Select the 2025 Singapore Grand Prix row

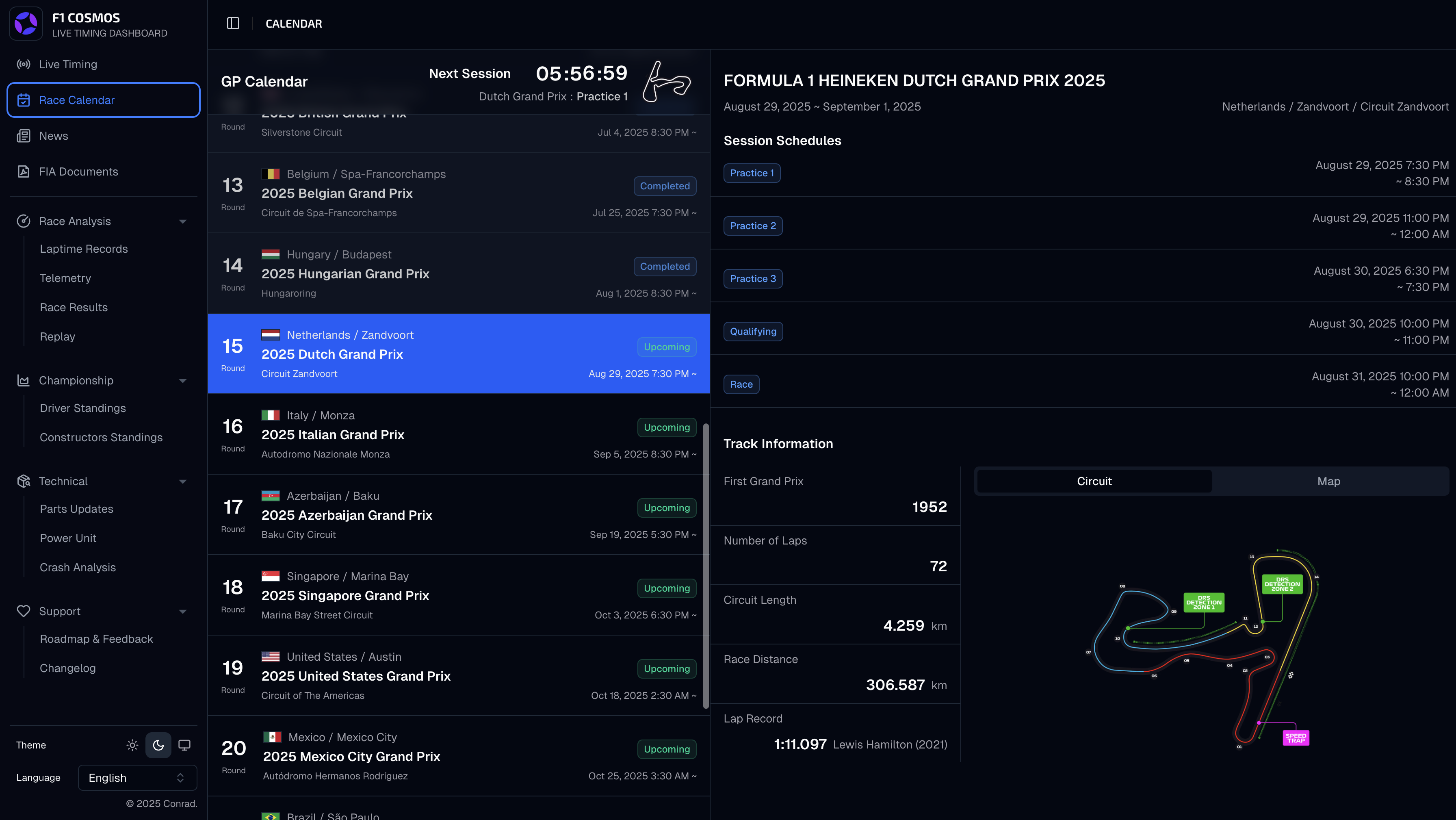(458, 595)
